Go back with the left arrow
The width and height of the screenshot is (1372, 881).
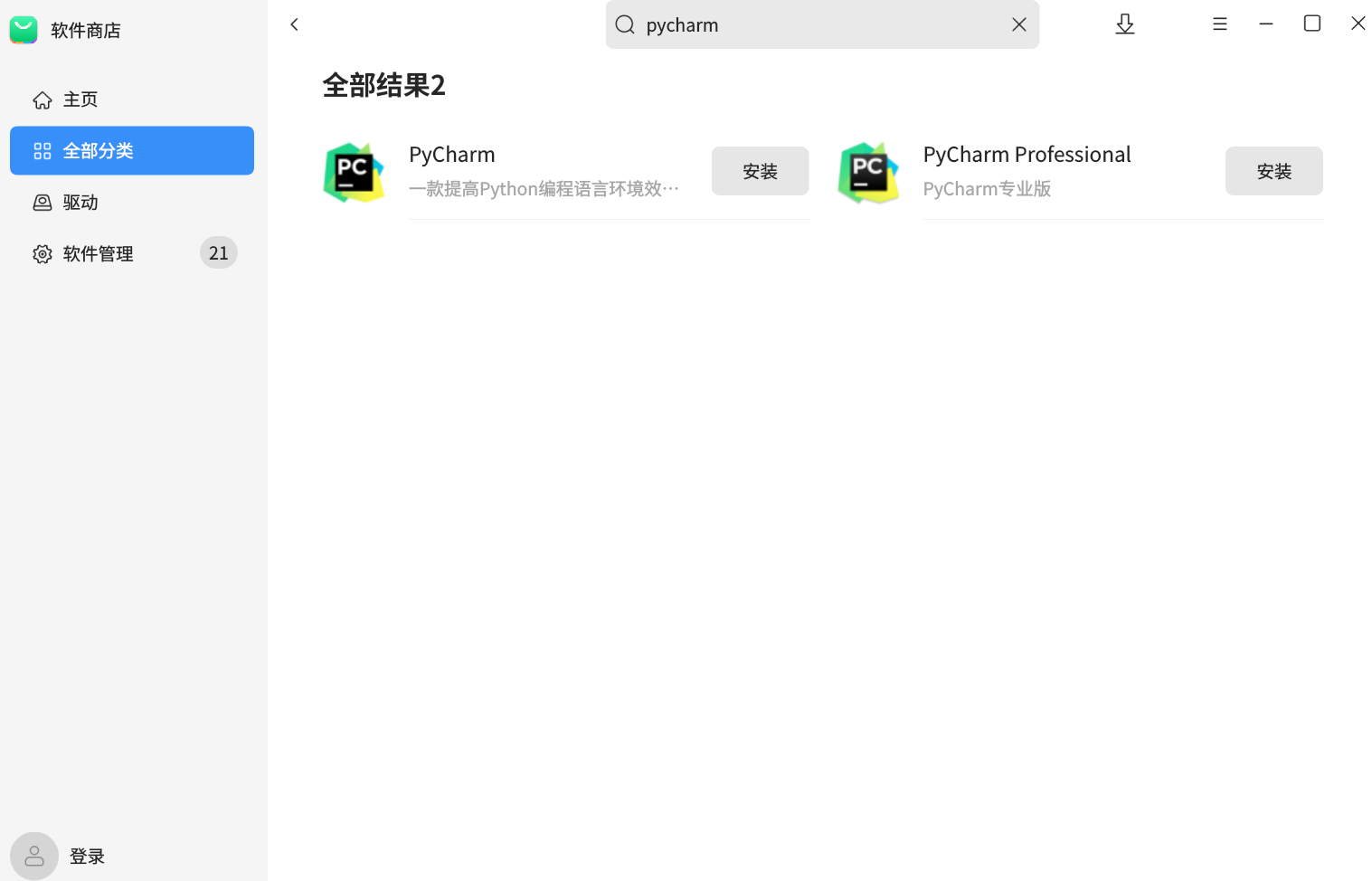(x=295, y=24)
